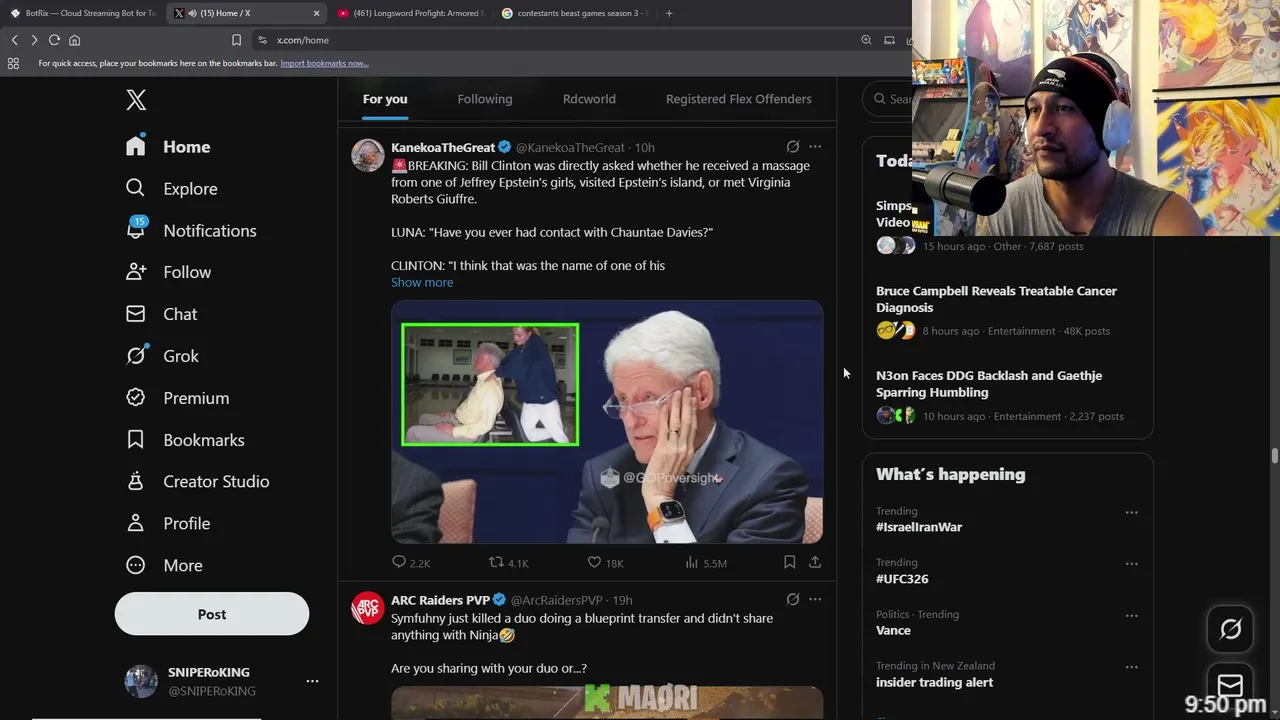The image size is (1280, 720).
Task: Open more options for #UFC326 trend
Action: point(1131,564)
